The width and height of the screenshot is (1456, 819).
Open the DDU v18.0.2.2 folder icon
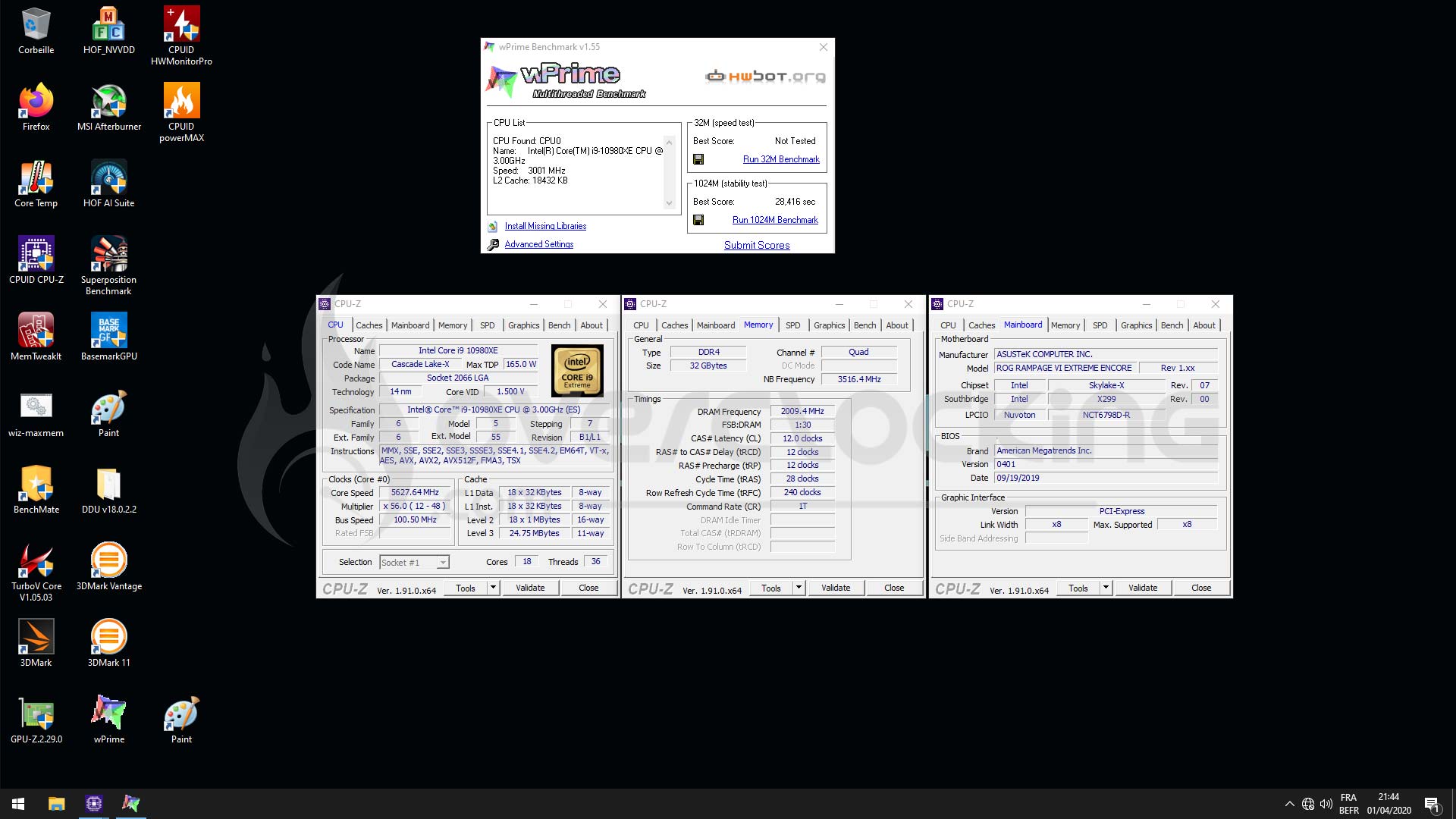pyautogui.click(x=108, y=491)
